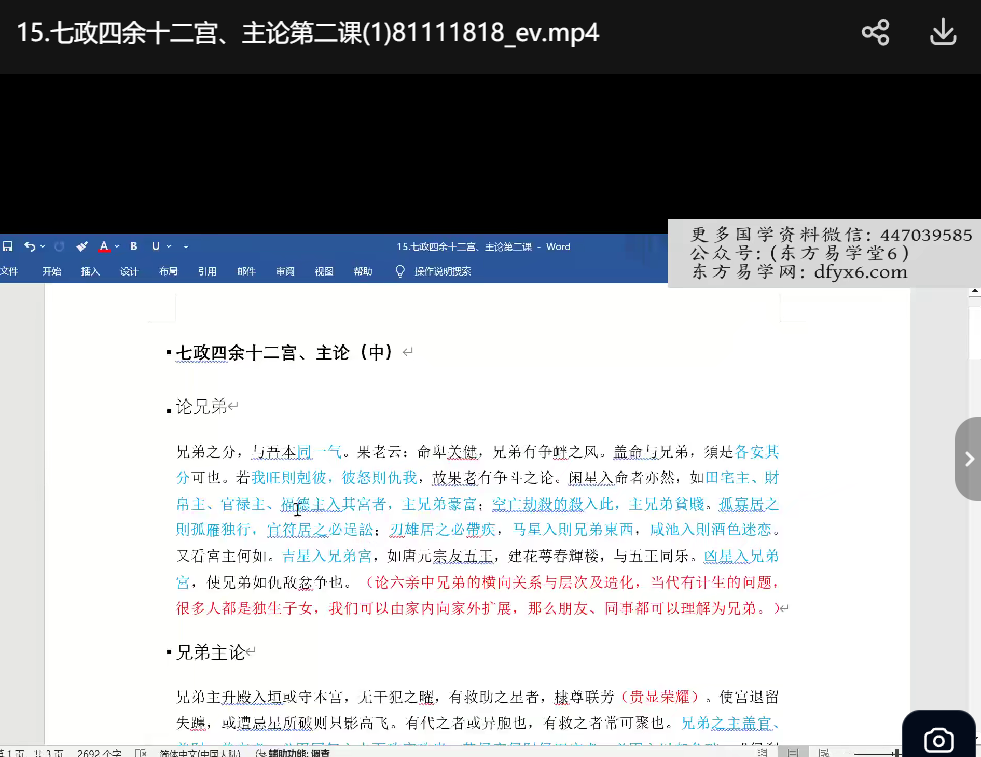The width and height of the screenshot is (981, 757).
Task: Toggle underline U formatting
Action: point(155,246)
